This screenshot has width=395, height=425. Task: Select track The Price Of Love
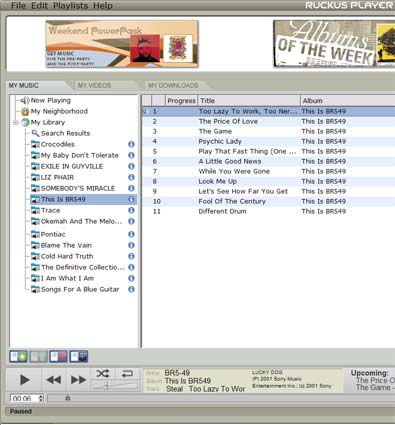pyautogui.click(x=268, y=121)
